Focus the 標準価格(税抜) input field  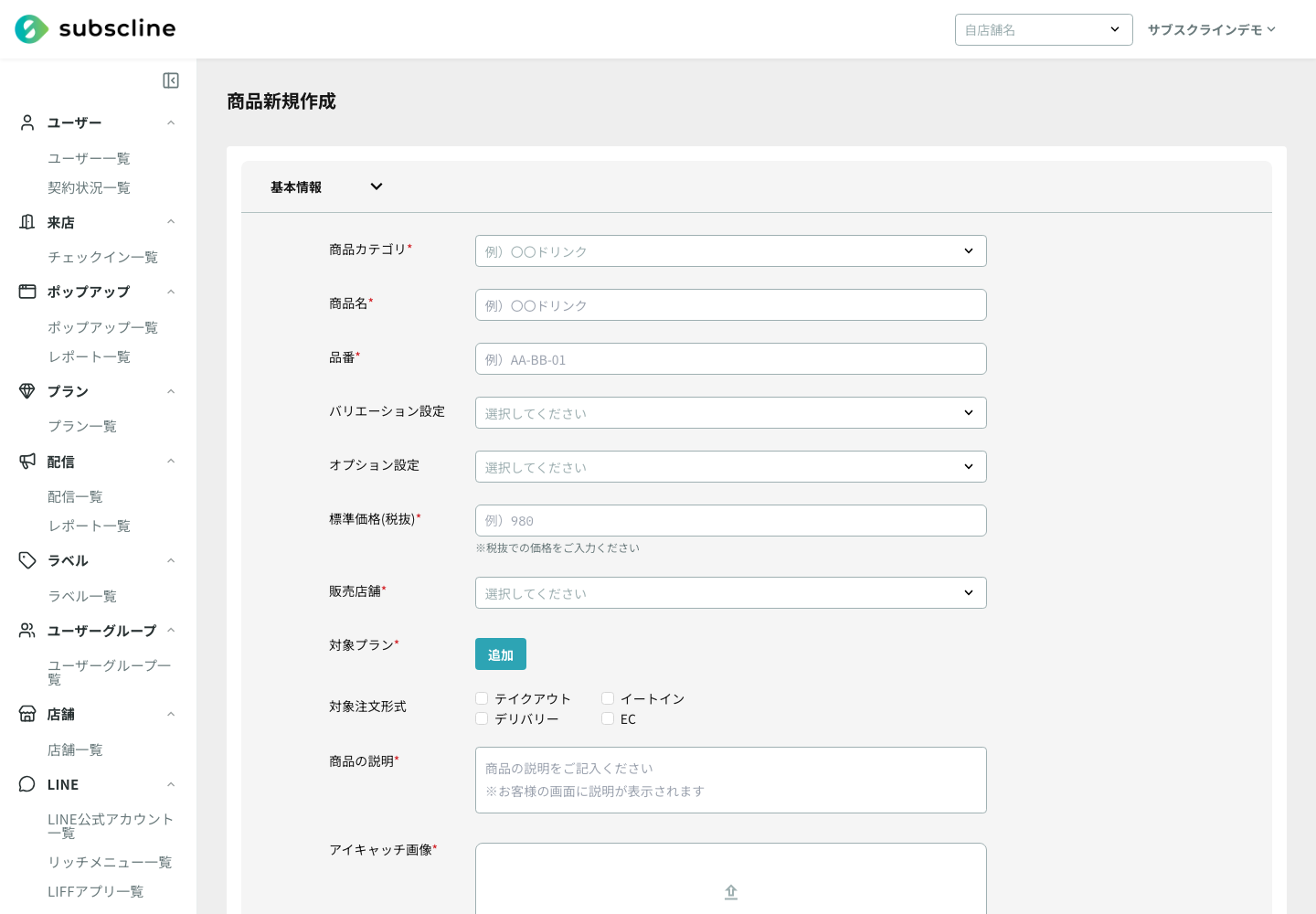coord(731,520)
